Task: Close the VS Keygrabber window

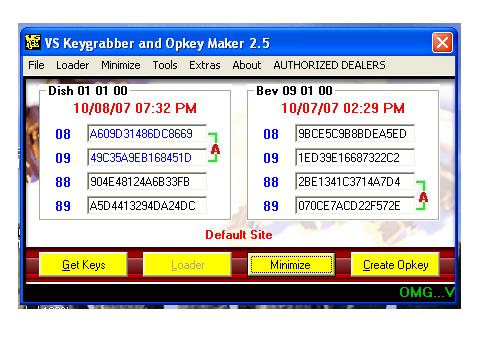Action: click(x=442, y=43)
